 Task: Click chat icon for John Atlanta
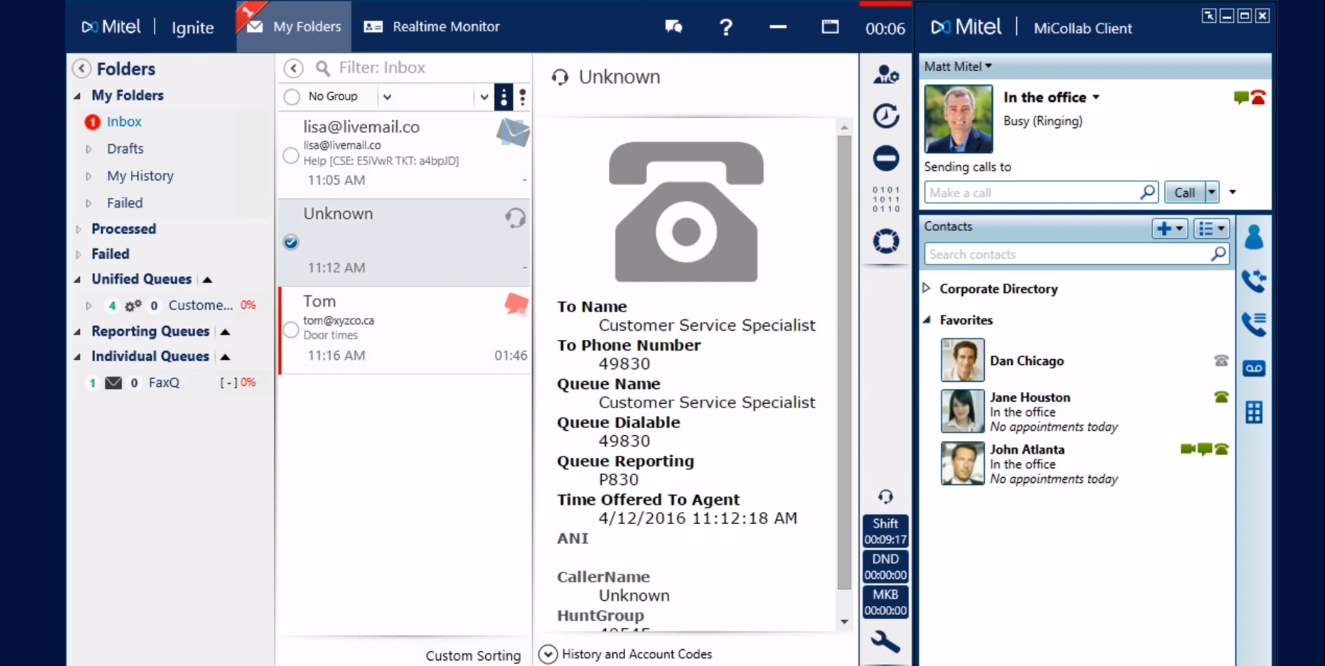pos(1205,449)
